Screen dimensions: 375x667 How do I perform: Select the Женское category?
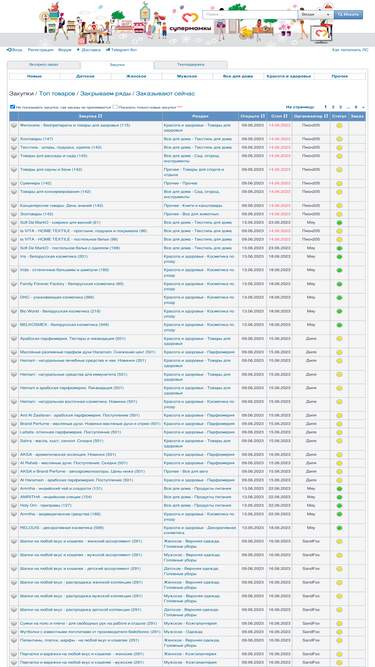coord(136,76)
